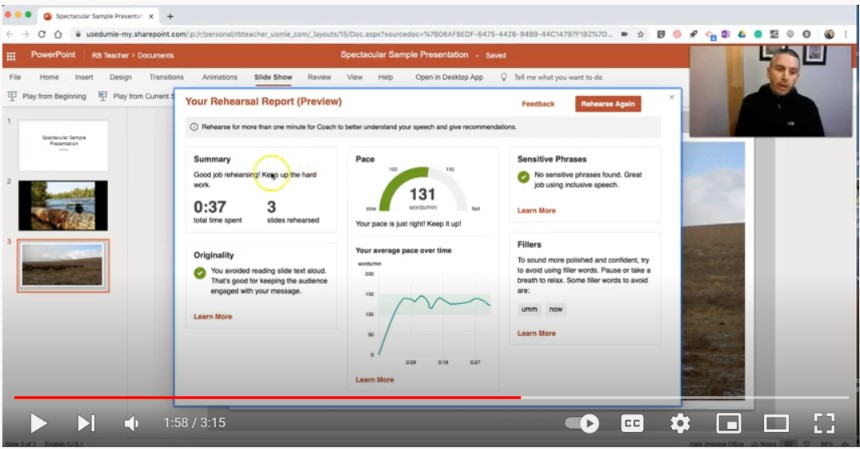
Task: Click info icon in rehearse notice
Action: coord(194,127)
